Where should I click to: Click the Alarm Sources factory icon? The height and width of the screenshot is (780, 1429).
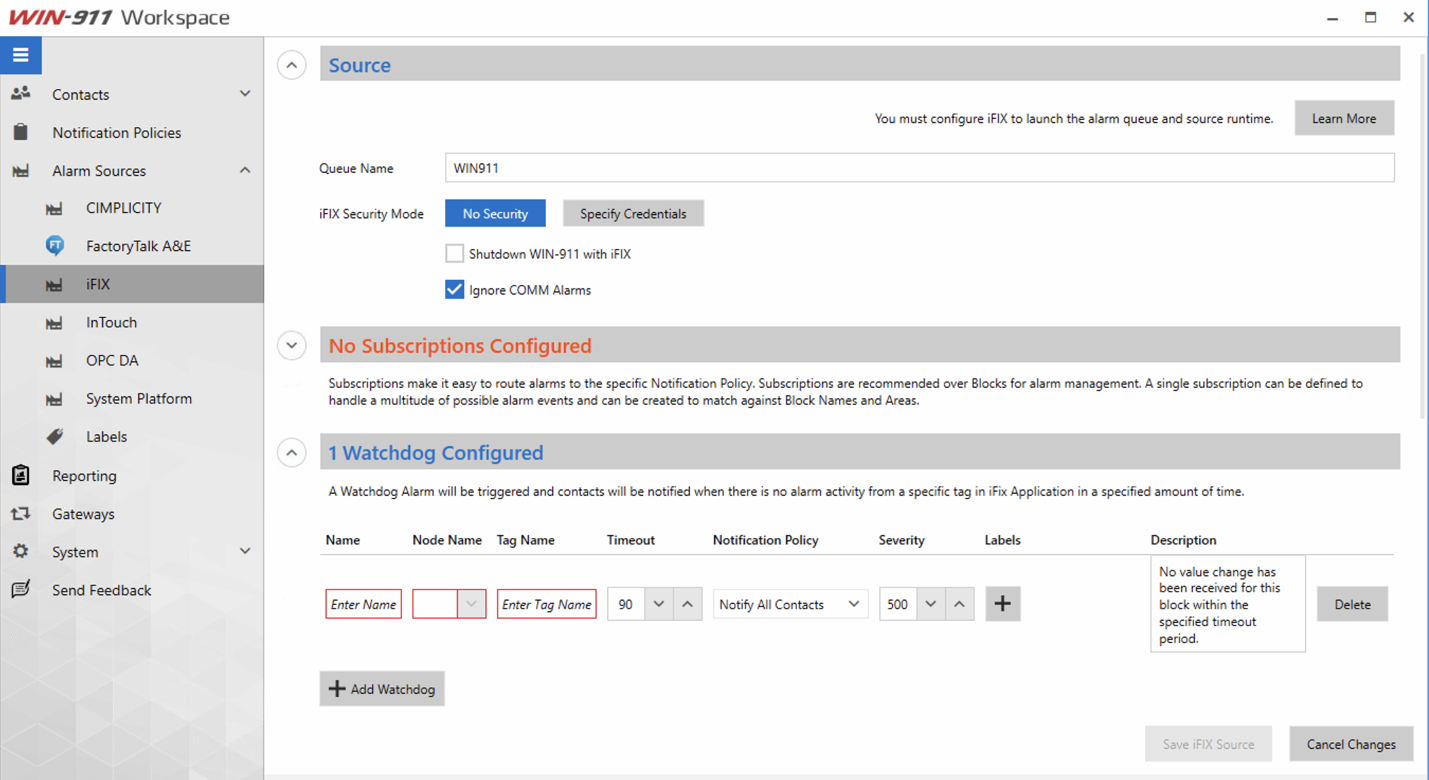tap(20, 171)
